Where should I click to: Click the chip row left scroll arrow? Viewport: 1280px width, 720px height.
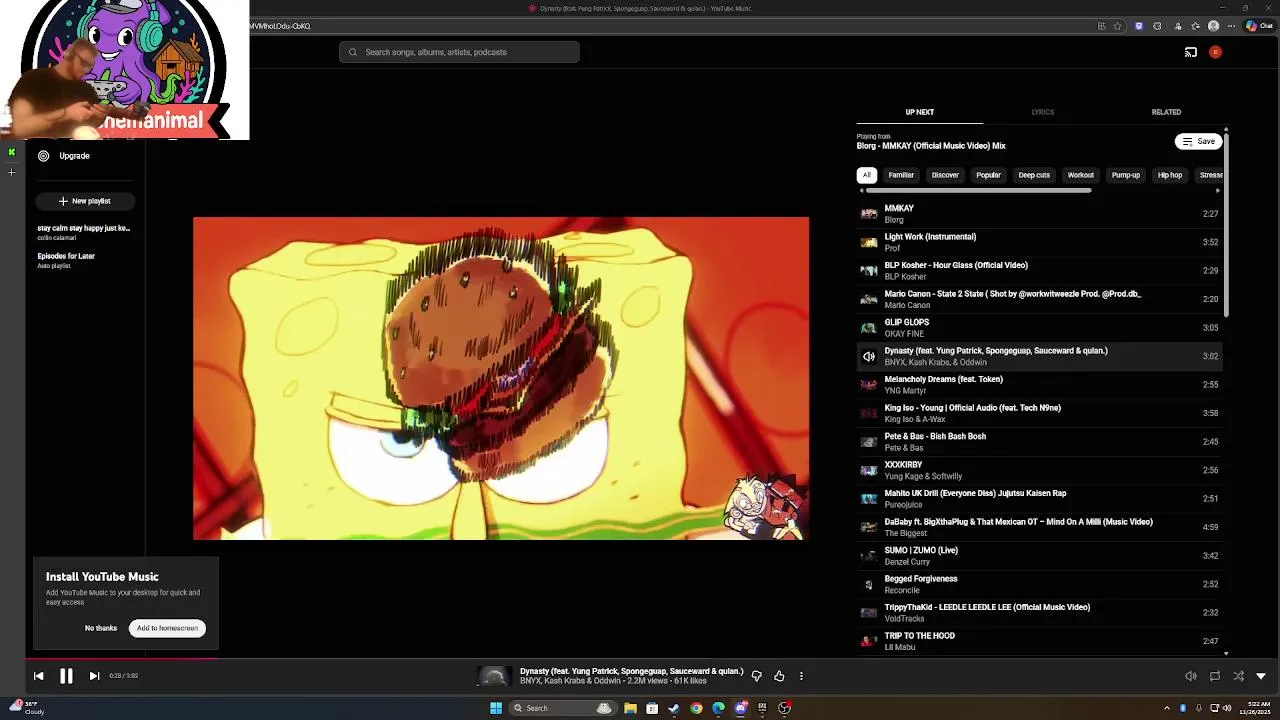click(861, 190)
